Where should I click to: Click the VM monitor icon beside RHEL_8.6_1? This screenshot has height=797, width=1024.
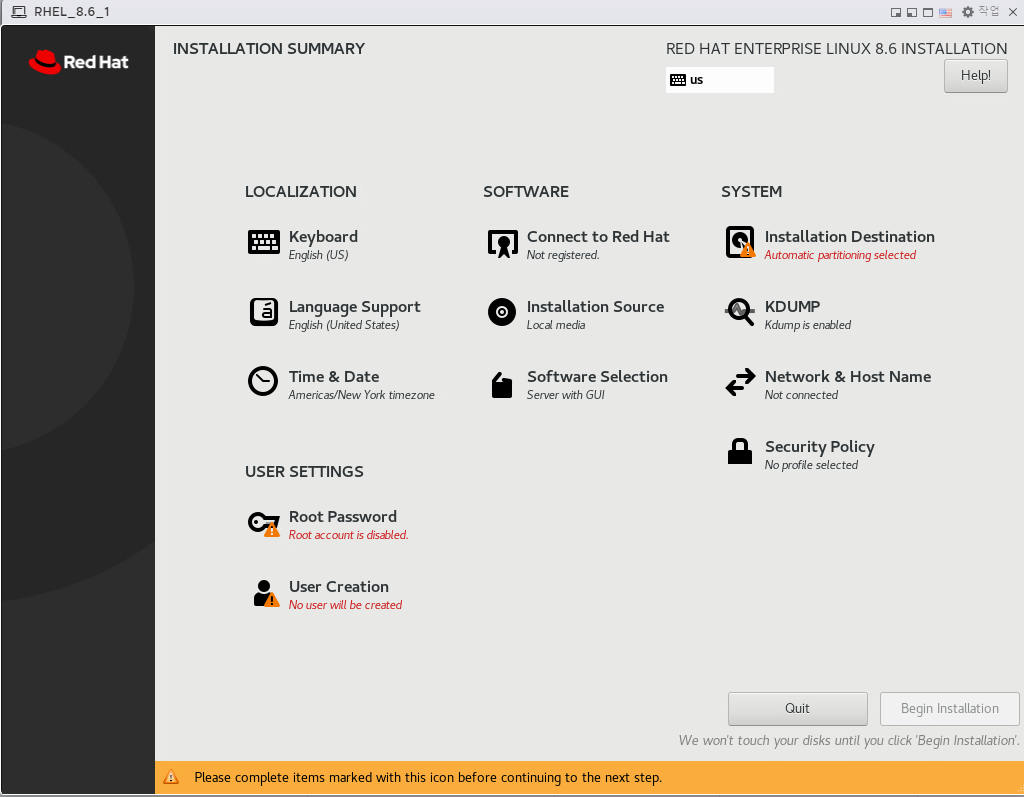tap(19, 12)
